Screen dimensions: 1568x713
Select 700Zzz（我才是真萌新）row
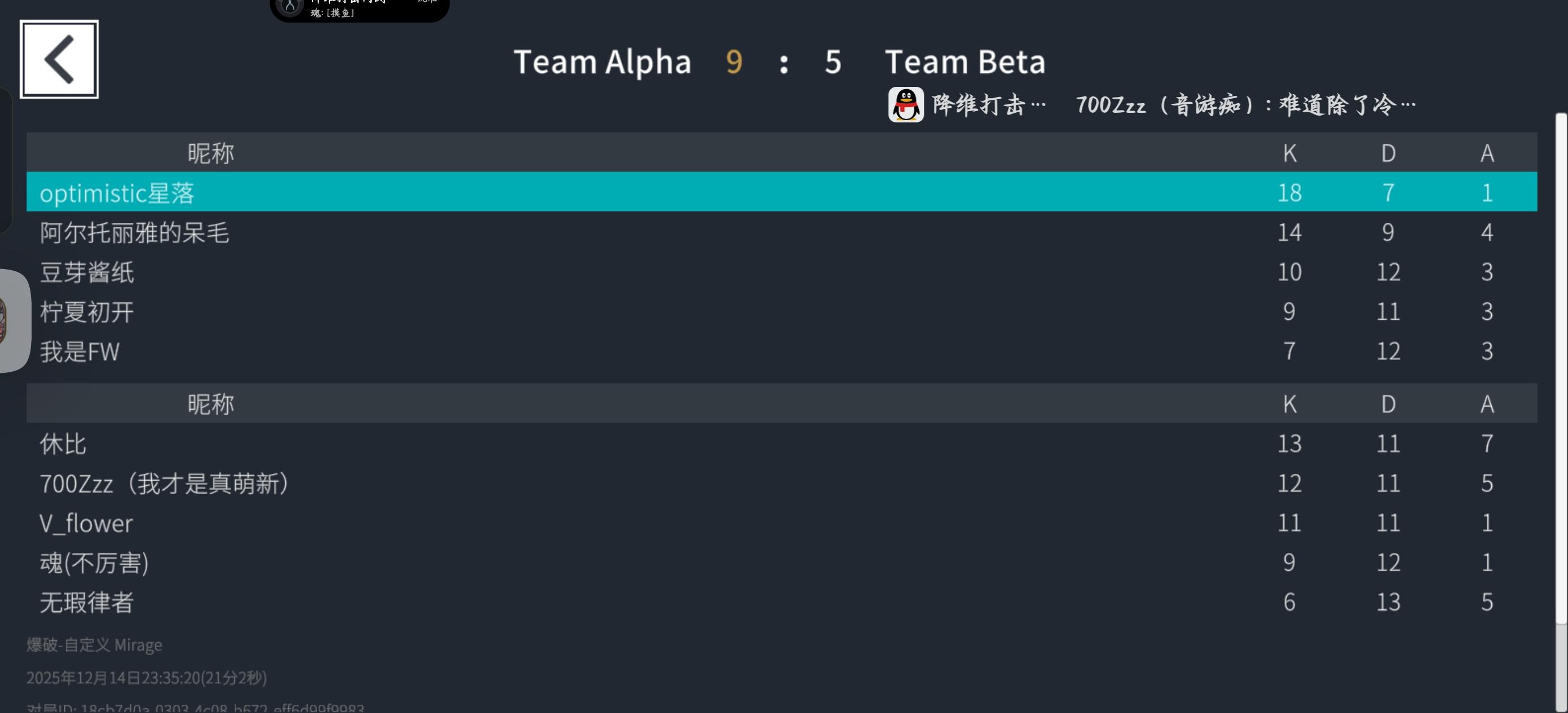[164, 483]
